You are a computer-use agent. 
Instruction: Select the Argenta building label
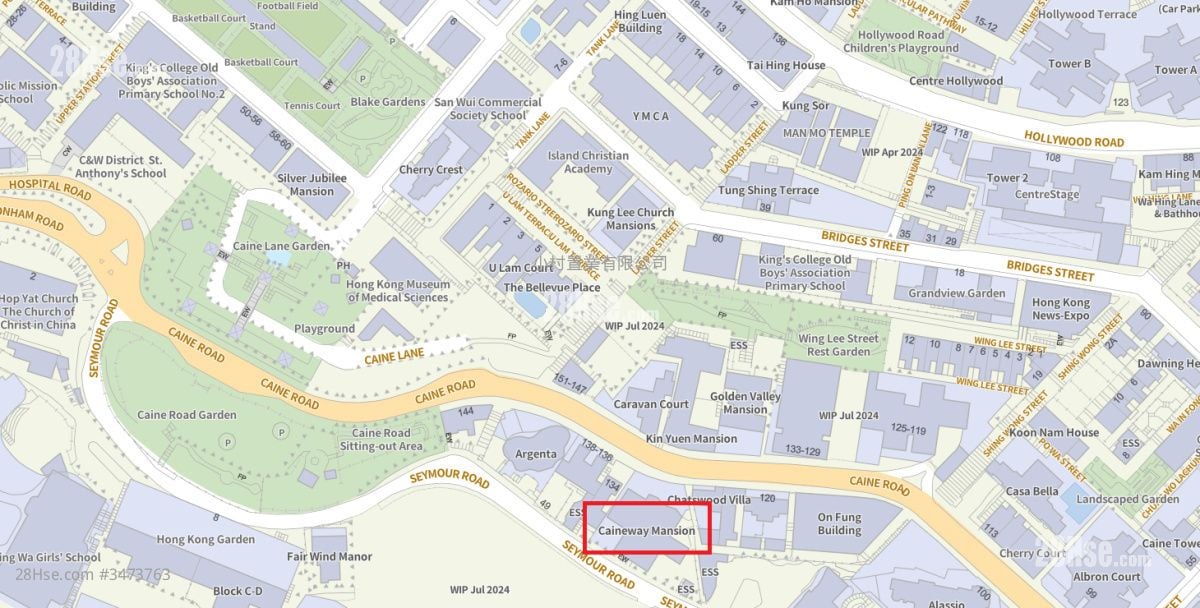tap(536, 454)
